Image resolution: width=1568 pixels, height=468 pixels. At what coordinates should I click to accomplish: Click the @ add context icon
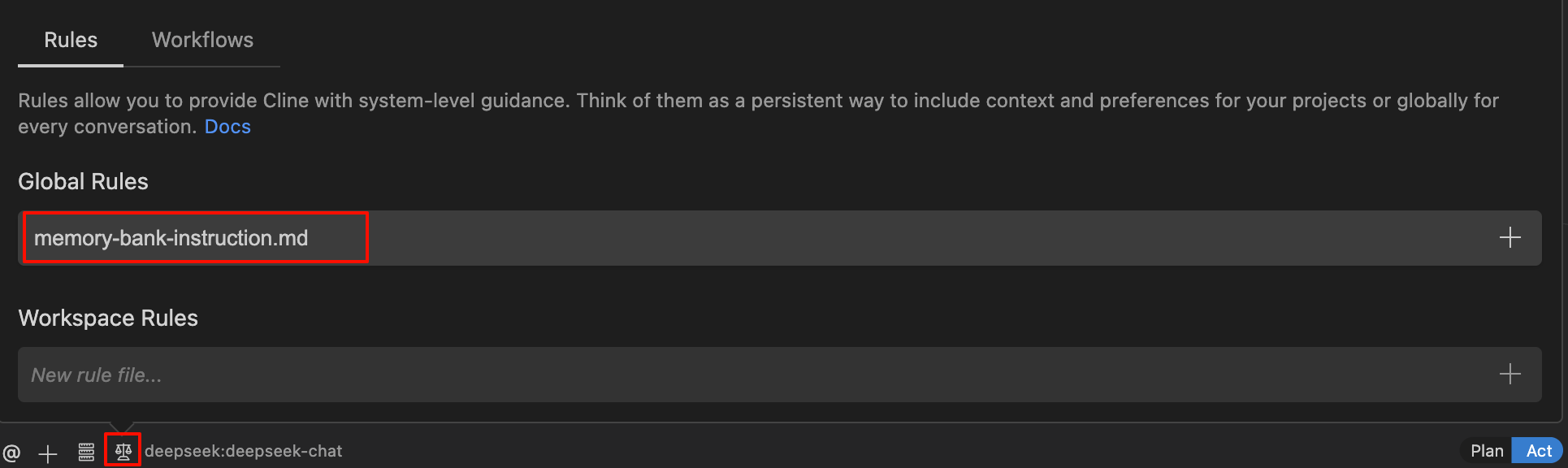[x=11, y=453]
